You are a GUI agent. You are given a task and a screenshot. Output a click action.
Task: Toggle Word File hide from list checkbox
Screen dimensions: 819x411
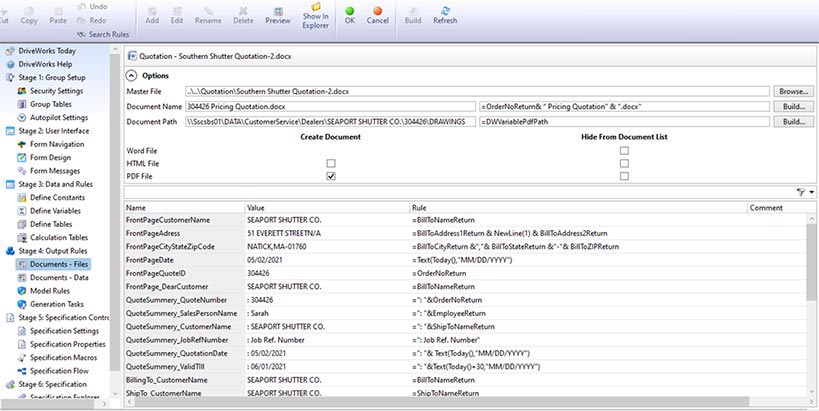point(624,150)
